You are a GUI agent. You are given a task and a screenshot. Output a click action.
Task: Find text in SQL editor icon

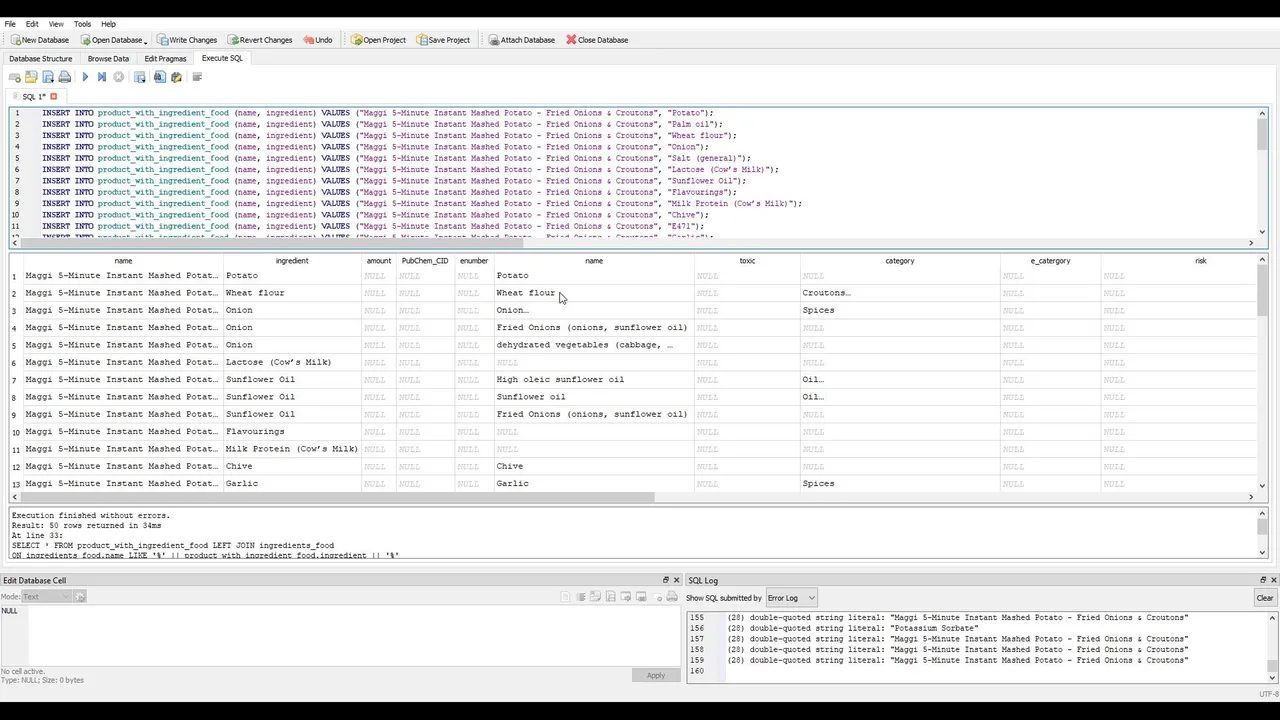coord(159,77)
